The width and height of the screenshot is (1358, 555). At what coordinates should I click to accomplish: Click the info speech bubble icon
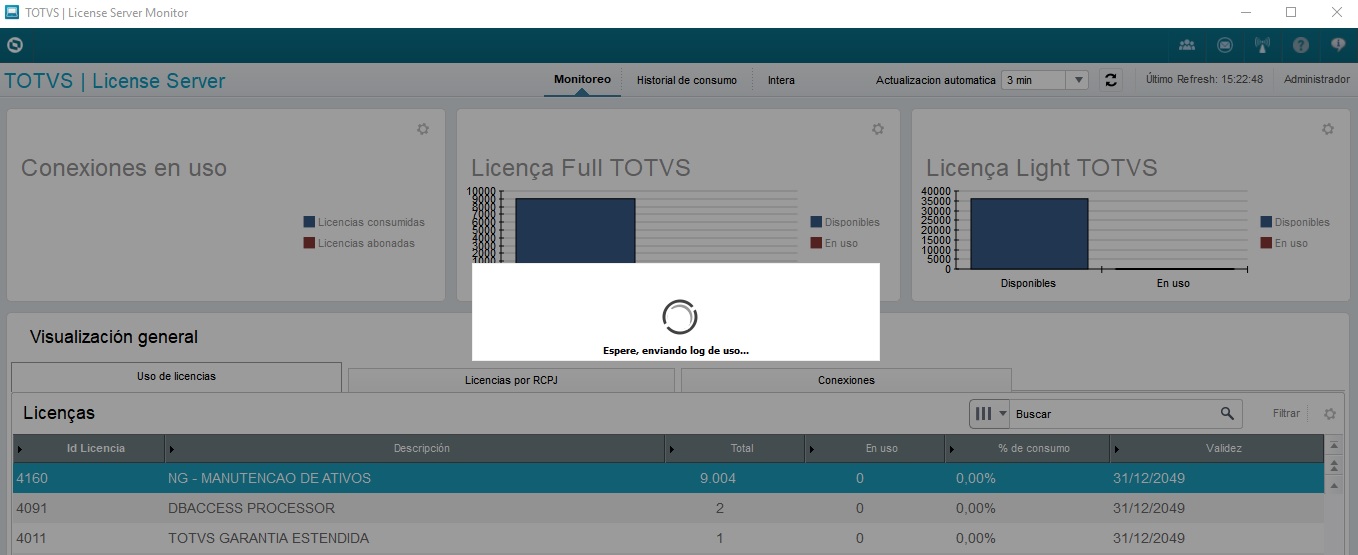click(x=1338, y=45)
